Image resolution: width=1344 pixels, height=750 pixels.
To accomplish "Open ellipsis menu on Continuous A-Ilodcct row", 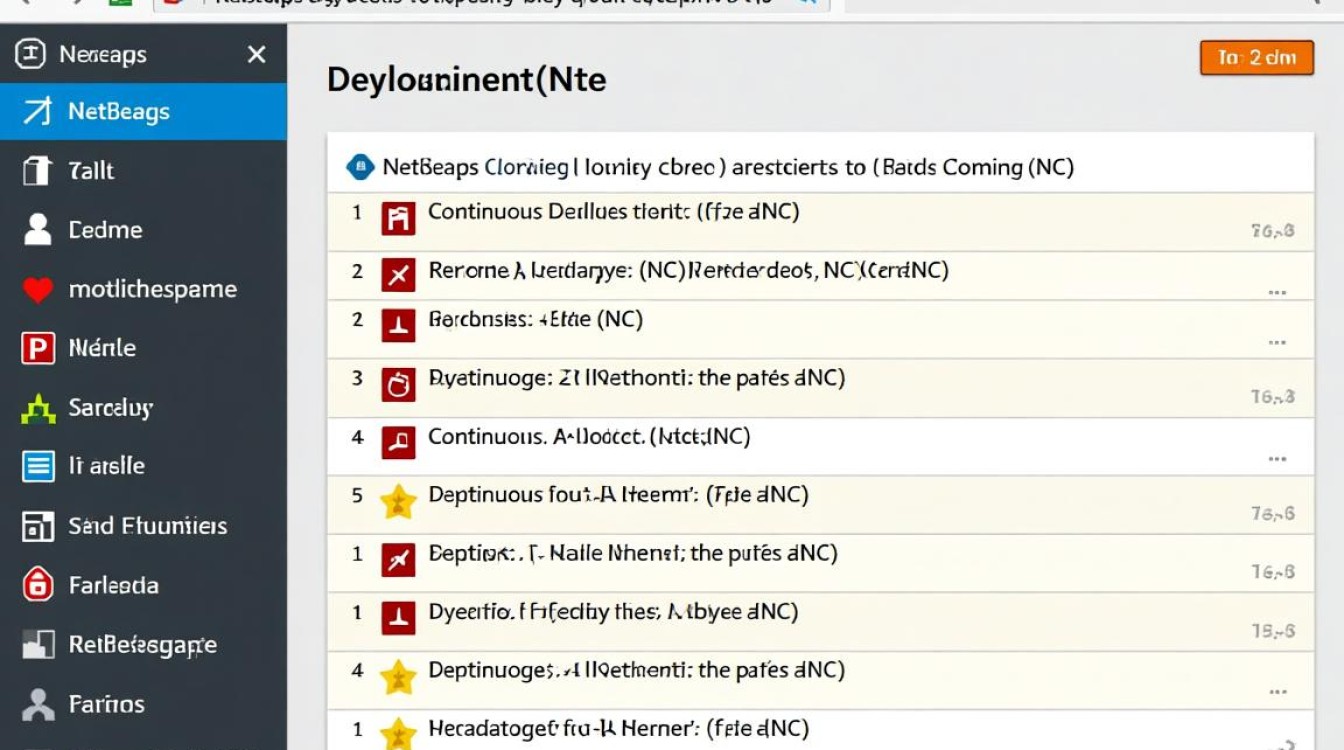I will click(x=1276, y=459).
